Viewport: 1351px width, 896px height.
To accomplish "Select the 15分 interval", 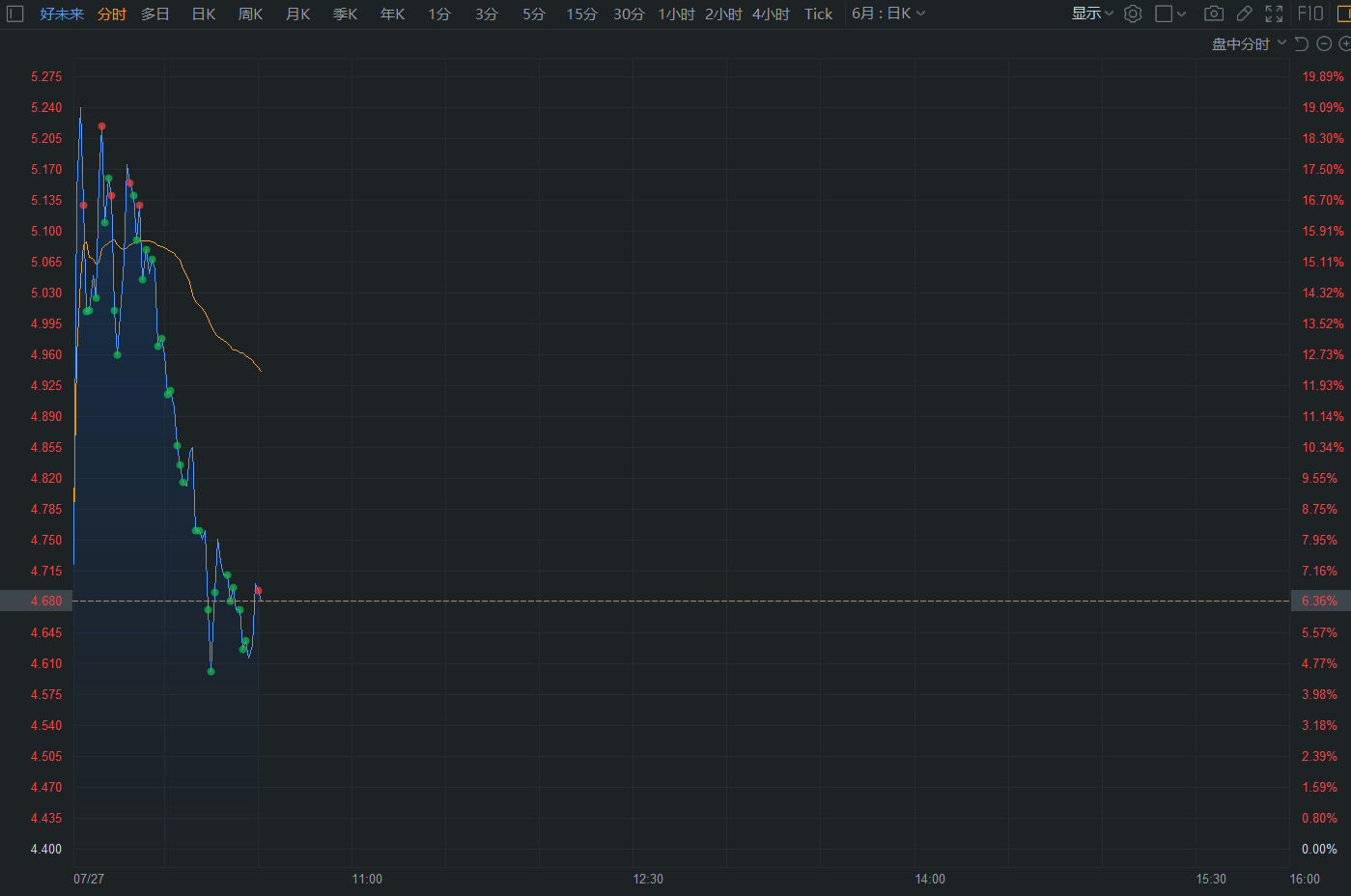I will pyautogui.click(x=581, y=14).
